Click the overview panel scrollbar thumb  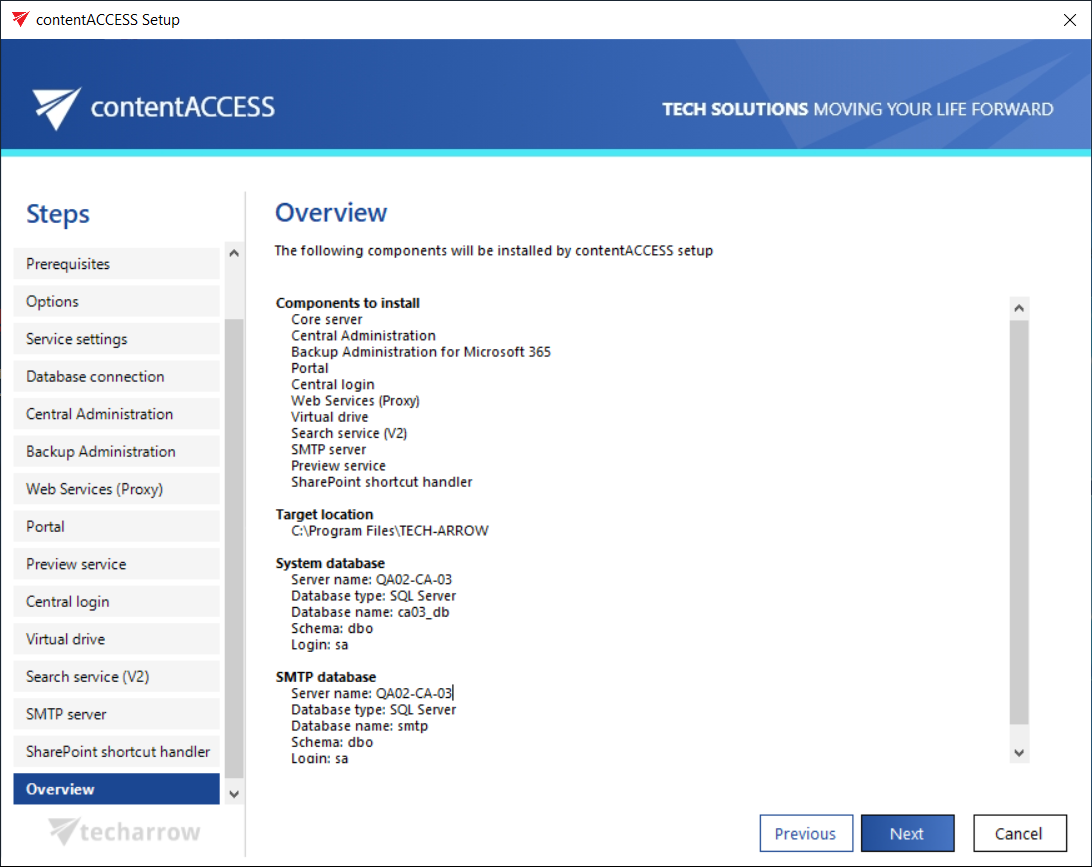tap(1019, 520)
